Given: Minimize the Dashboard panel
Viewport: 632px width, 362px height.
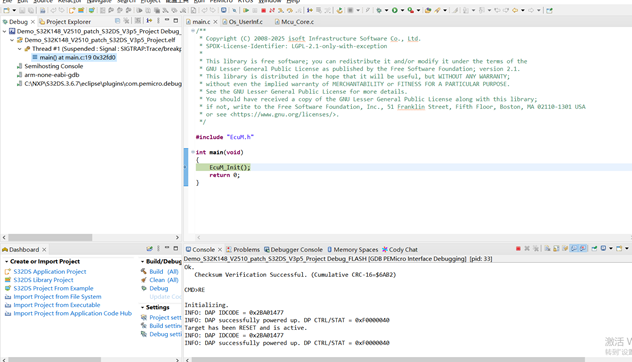Looking at the screenshot, I should 167,248.
